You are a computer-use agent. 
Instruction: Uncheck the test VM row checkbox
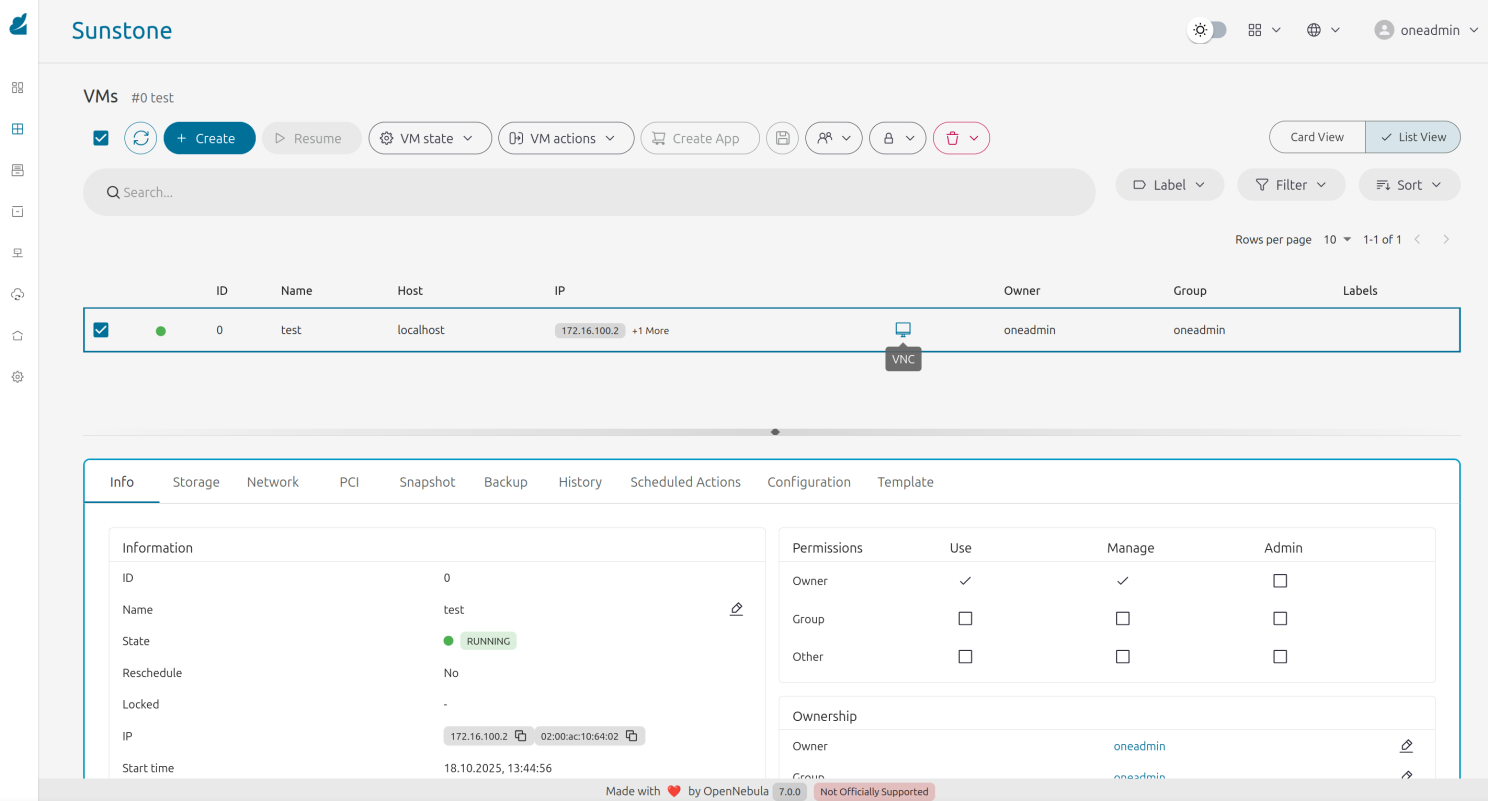click(101, 330)
